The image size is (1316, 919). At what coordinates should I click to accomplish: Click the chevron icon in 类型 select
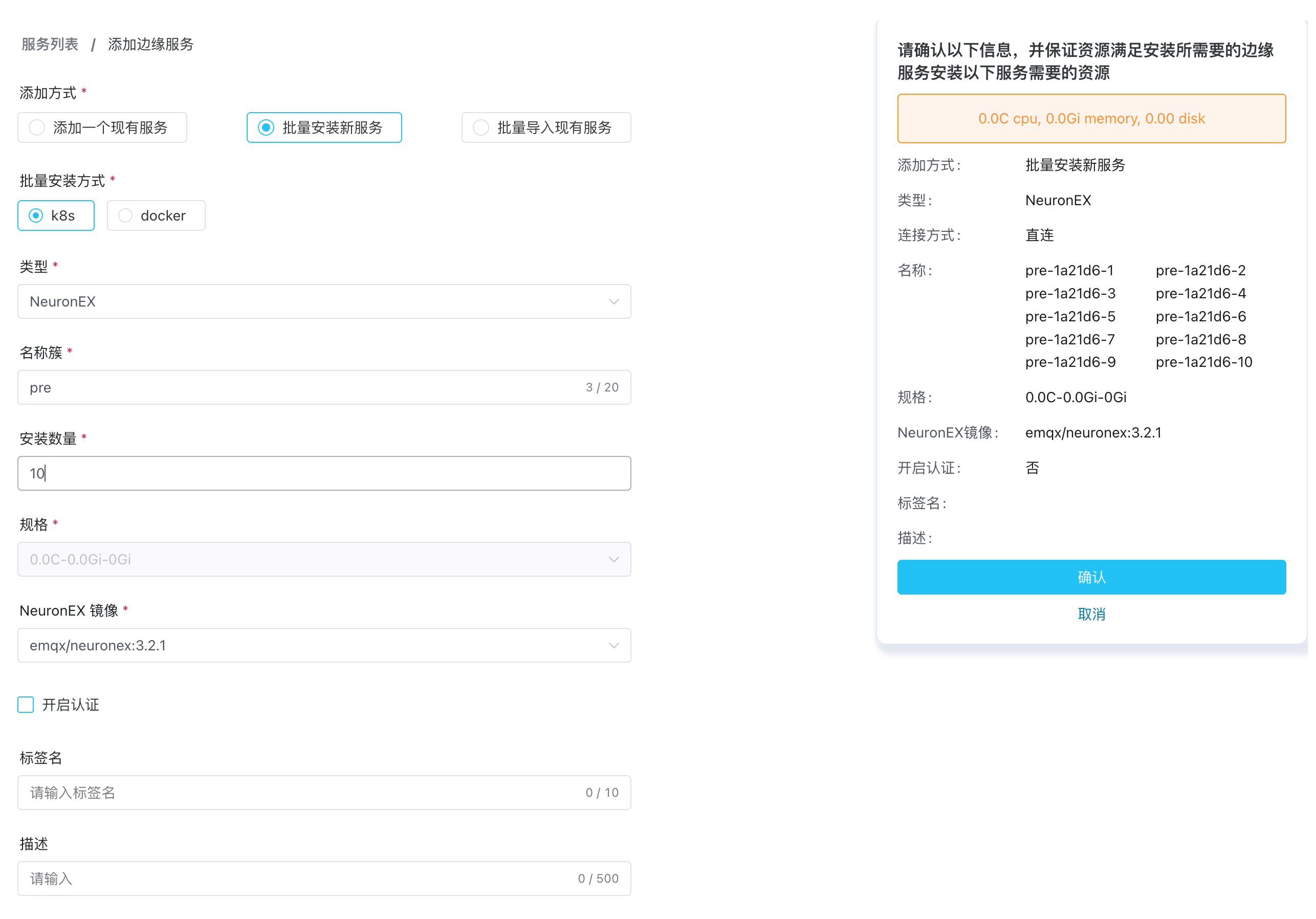pos(614,301)
